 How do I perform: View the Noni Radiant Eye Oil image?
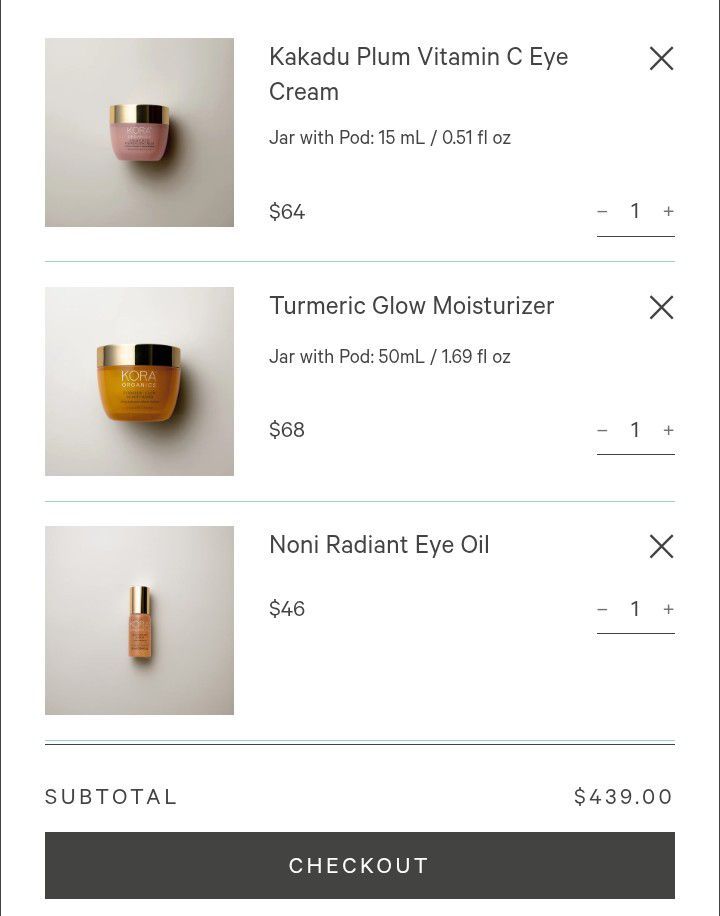point(139,620)
